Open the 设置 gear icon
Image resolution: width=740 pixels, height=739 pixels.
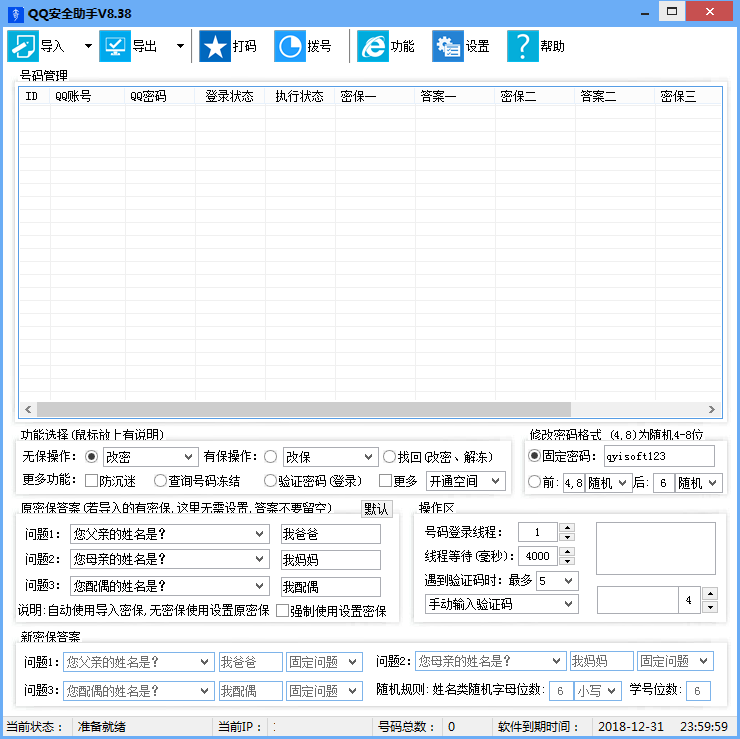(x=448, y=46)
